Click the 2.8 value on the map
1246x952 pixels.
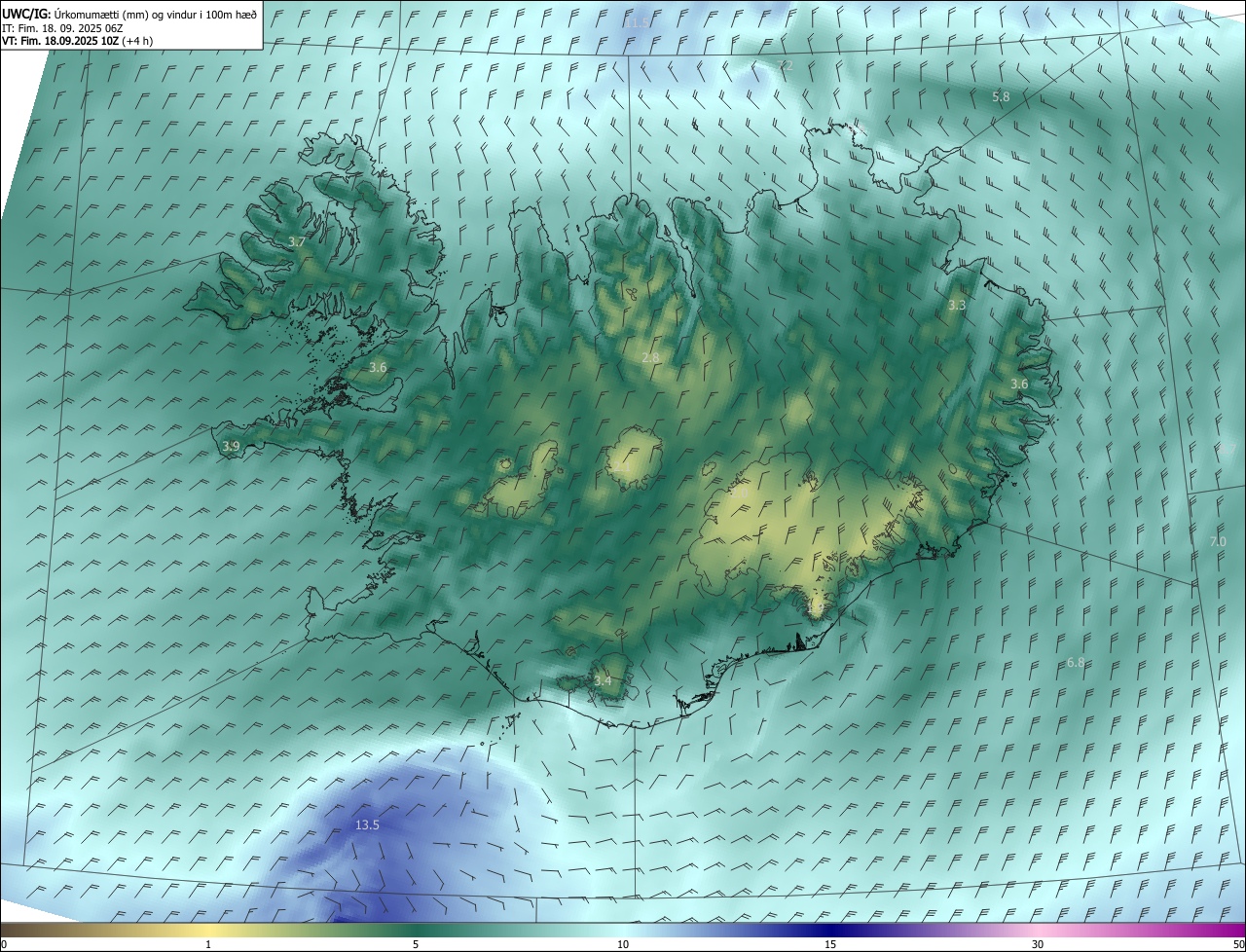651,358
